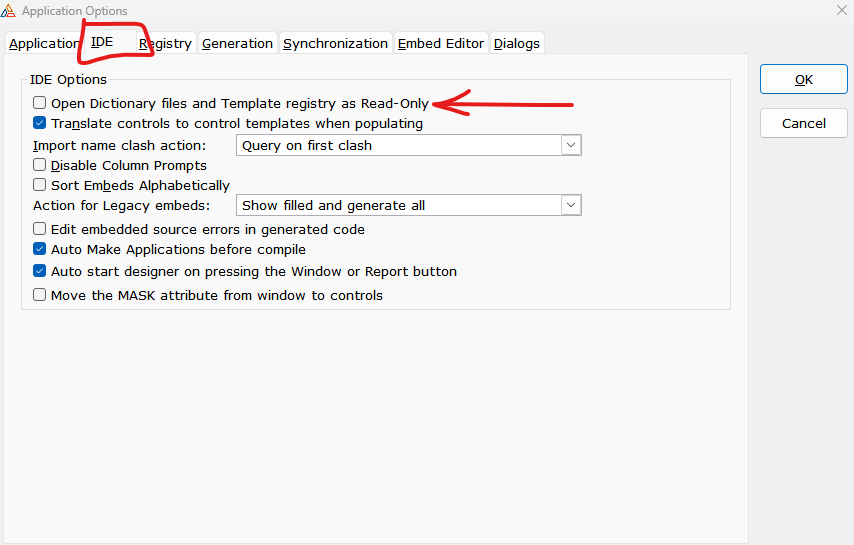
Task: Enable Disable Column Prompts checkbox
Action: [40, 165]
